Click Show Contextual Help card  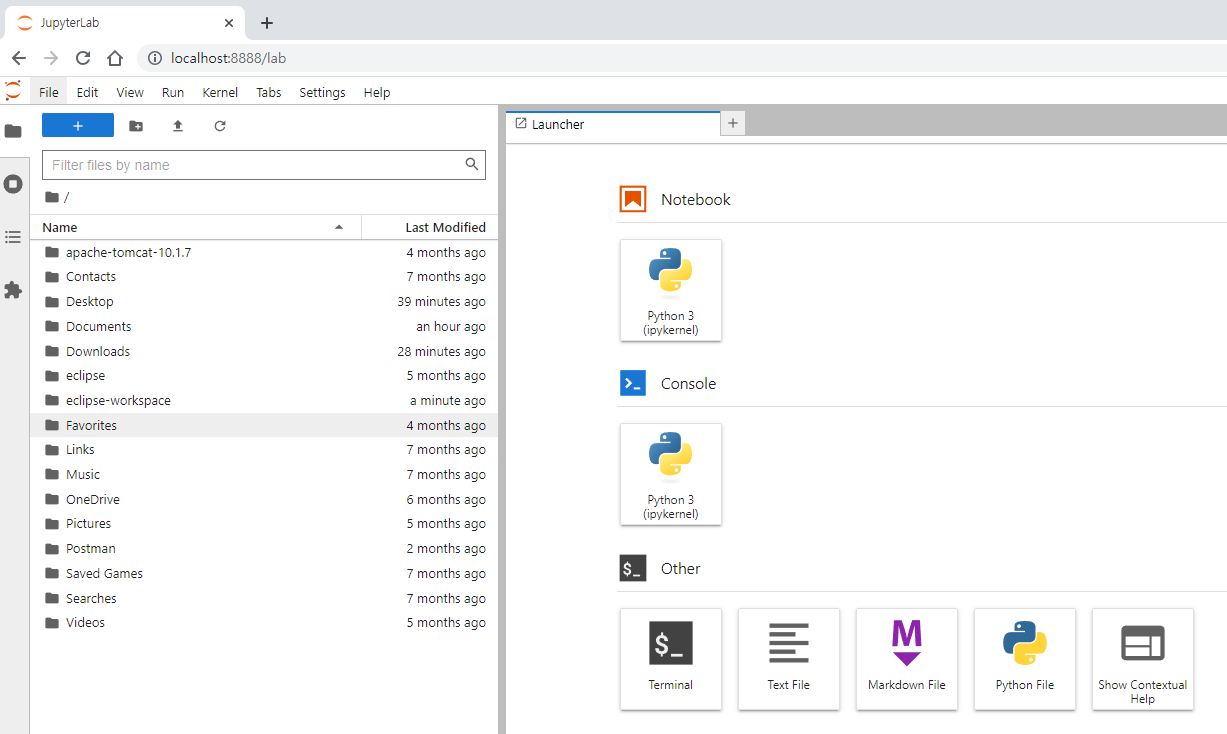coord(1143,659)
